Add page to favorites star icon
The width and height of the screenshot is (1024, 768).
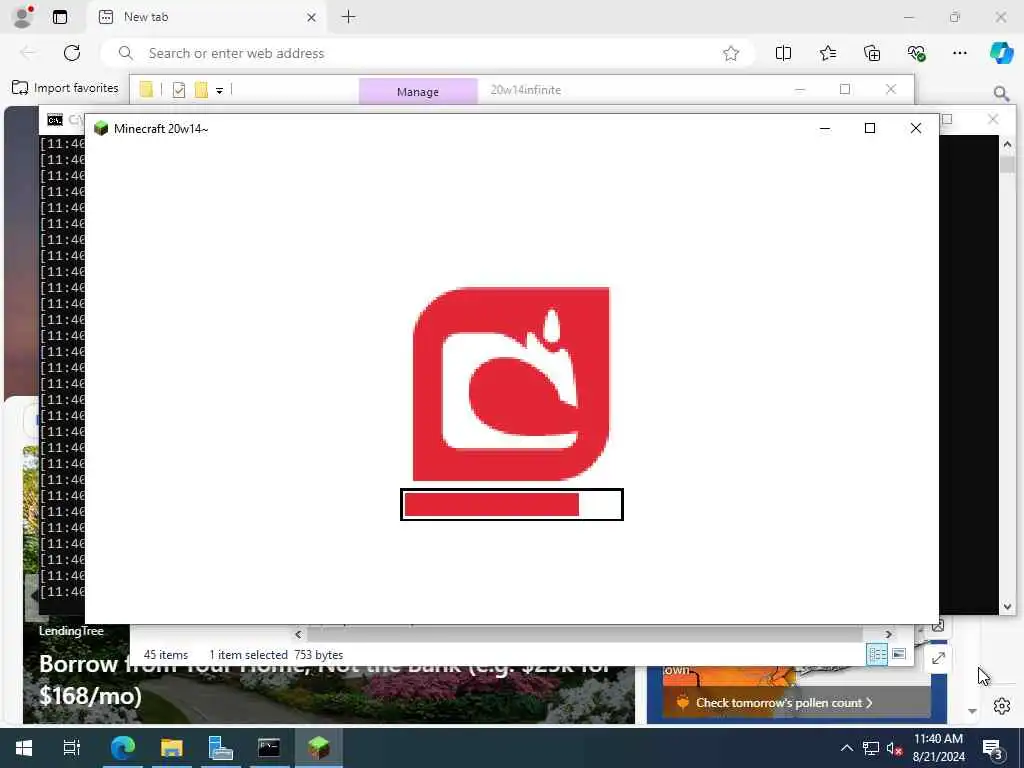(731, 54)
